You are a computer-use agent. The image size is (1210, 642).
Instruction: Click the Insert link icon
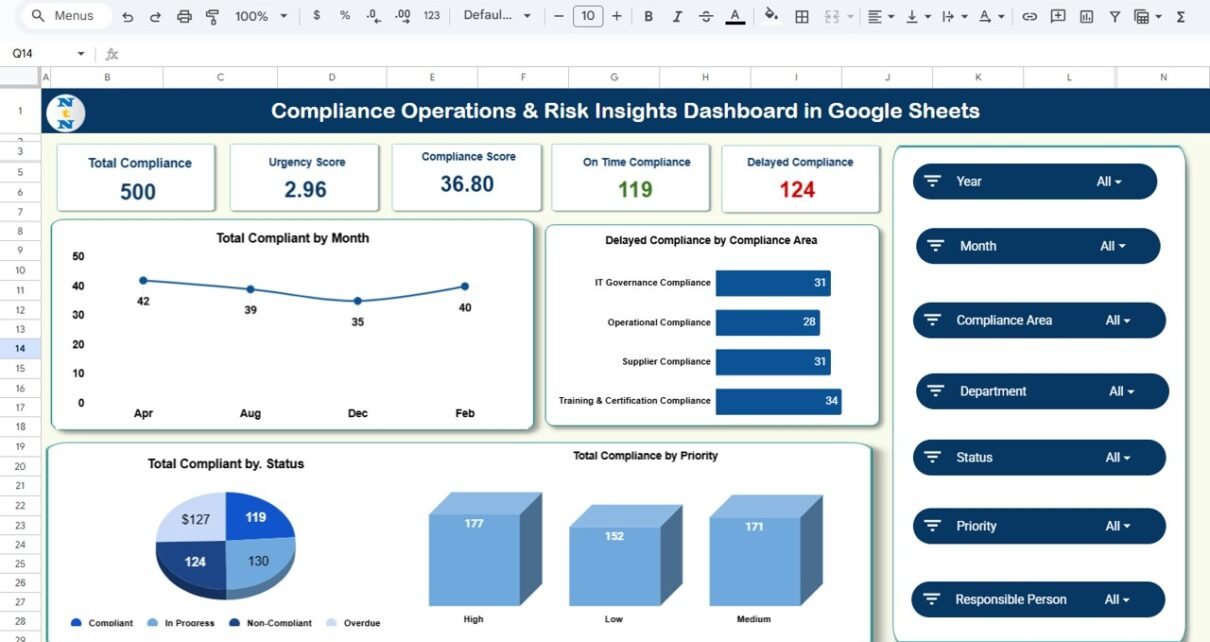[1029, 17]
